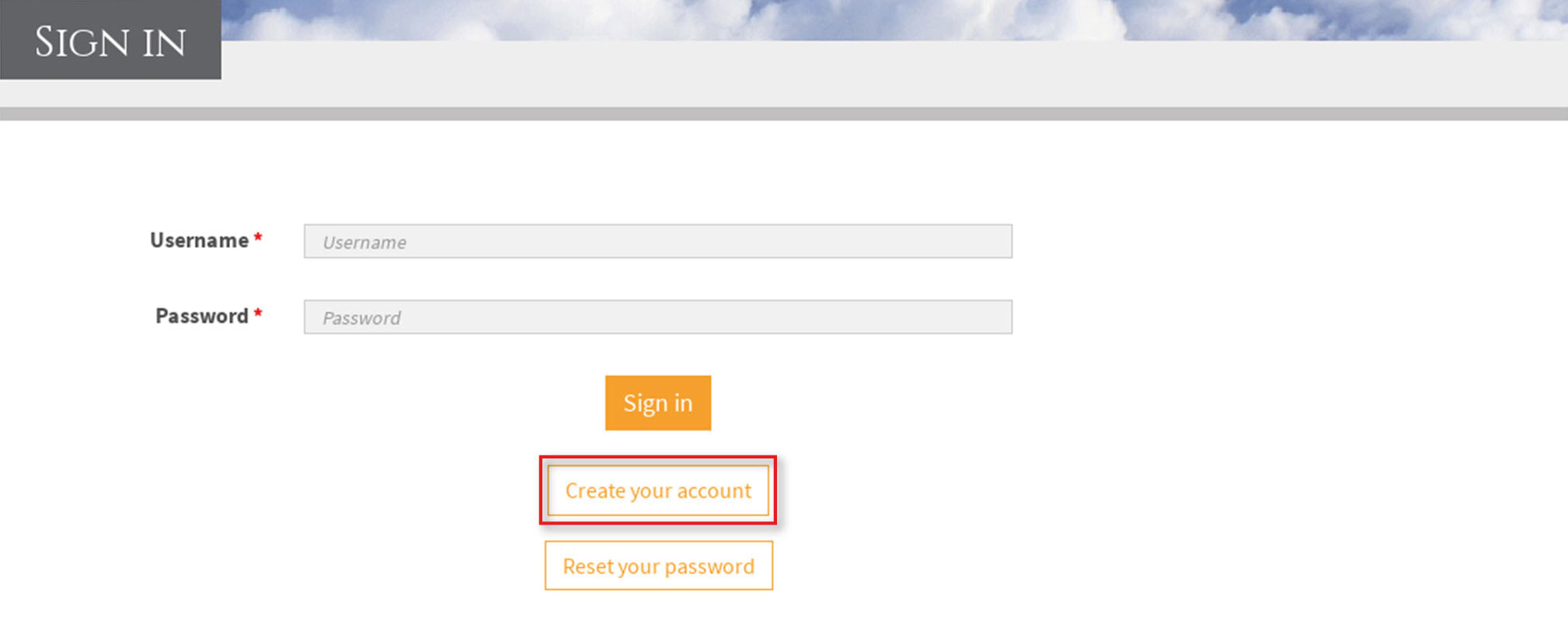Click the Sign In page header title

point(110,42)
